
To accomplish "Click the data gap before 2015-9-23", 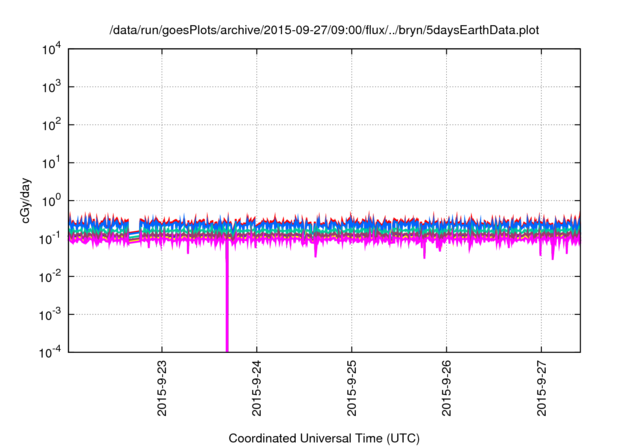I will (x=134, y=225).
